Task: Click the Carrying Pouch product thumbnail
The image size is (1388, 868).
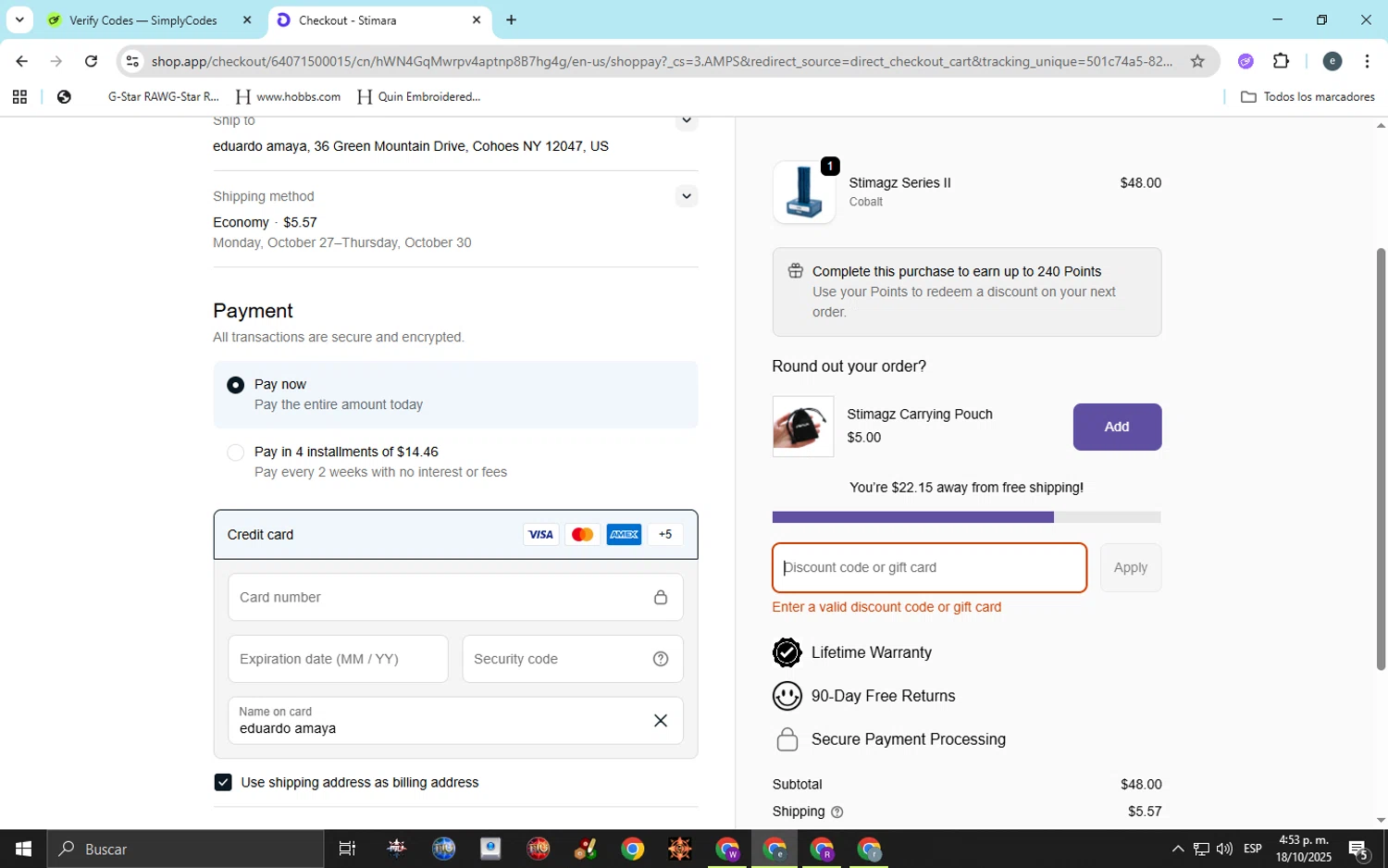Action: point(803,427)
